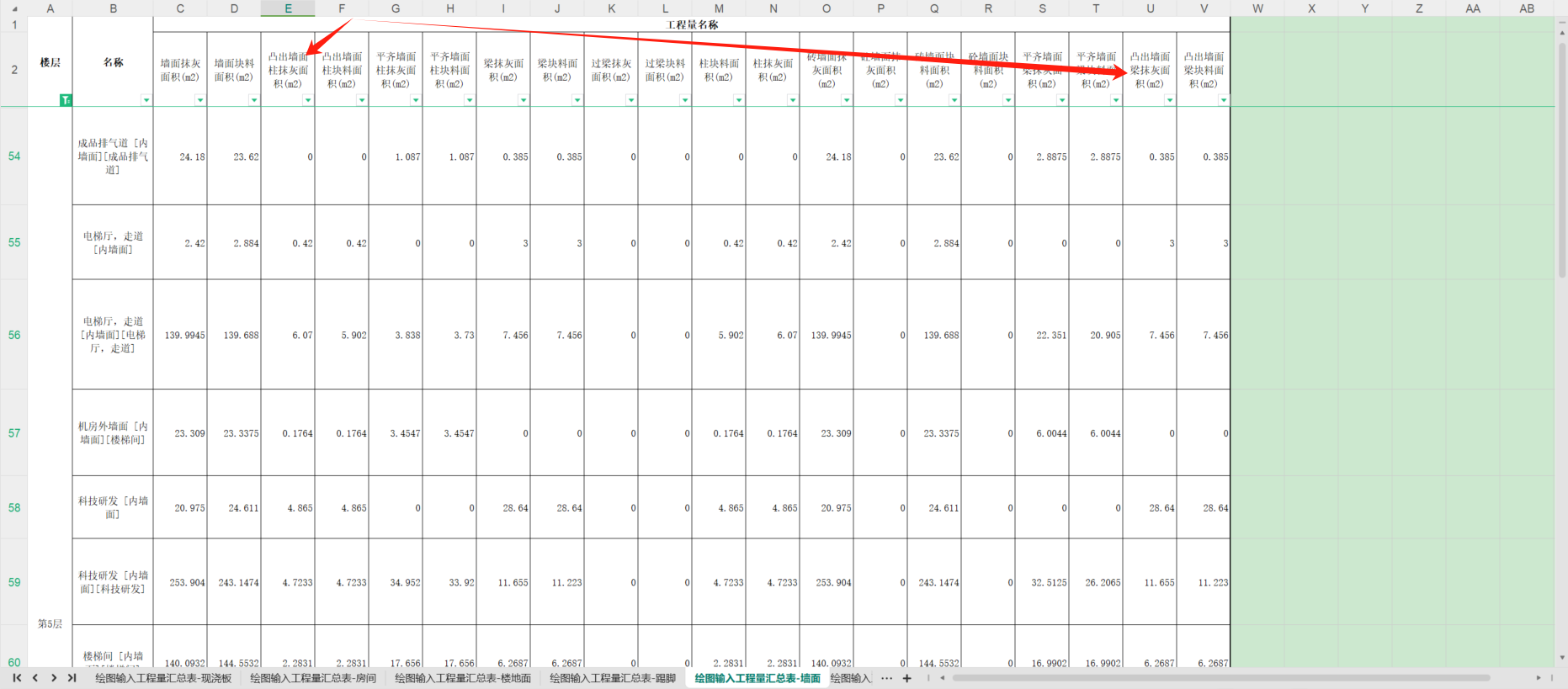
Task: Select cell 机房外墙面 [内墙面][楼梯间]
Action: click(x=113, y=432)
